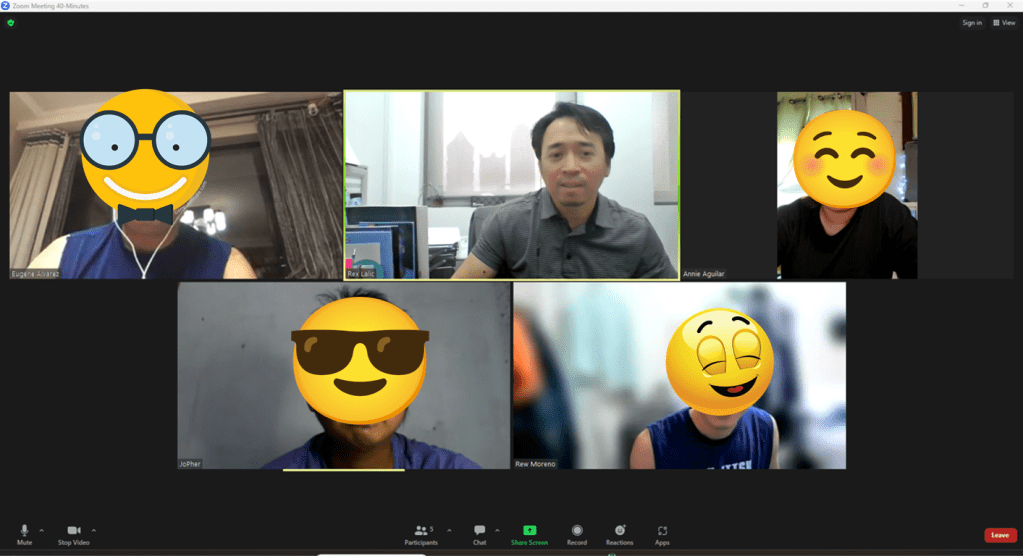Click the green encryption shield icon
The width and height of the screenshot is (1023, 556).
pyautogui.click(x=11, y=22)
